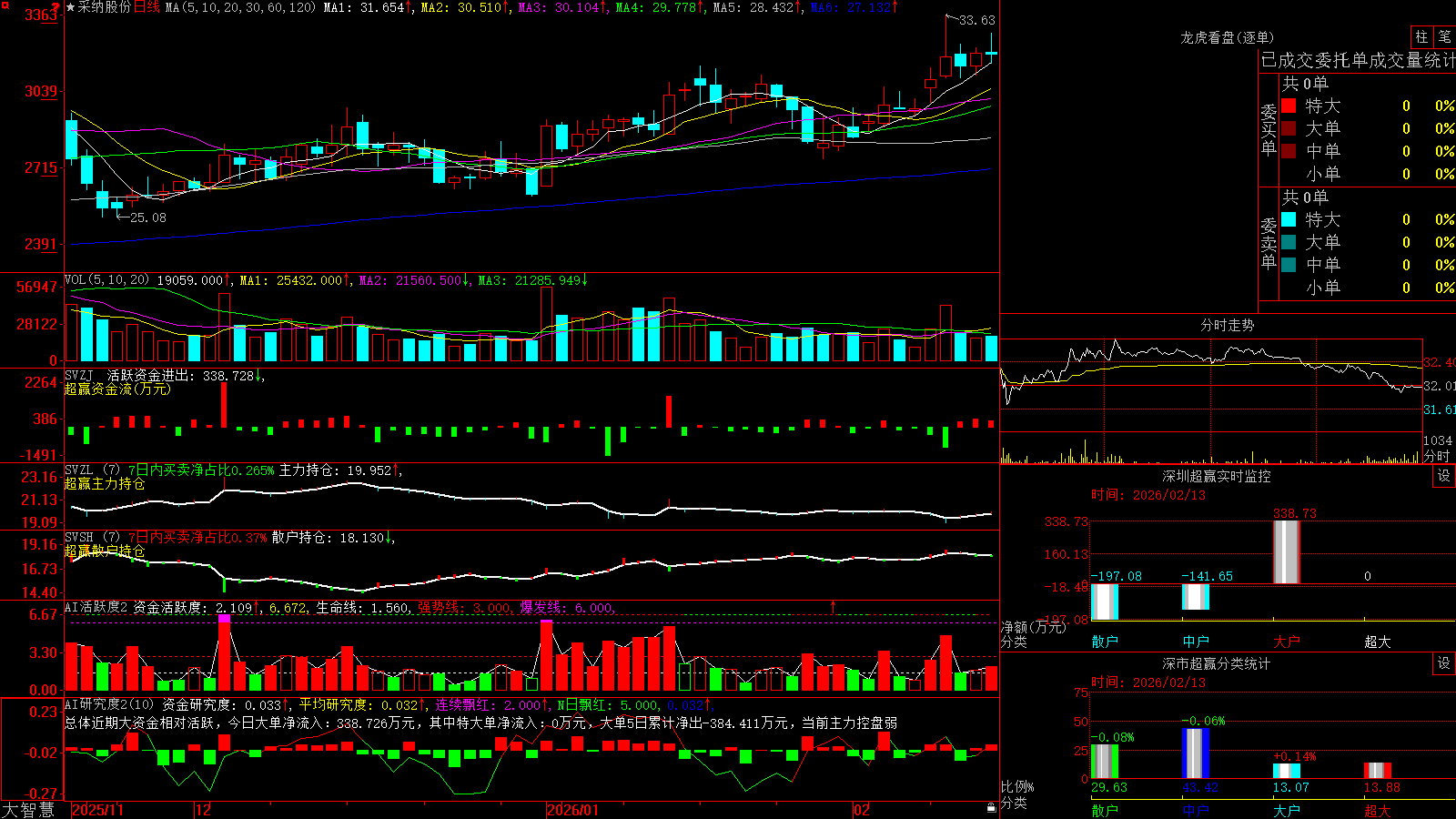Click the 深市超赢分类统计 panel title
Viewport: 1456px width, 819px height.
click(x=1216, y=663)
